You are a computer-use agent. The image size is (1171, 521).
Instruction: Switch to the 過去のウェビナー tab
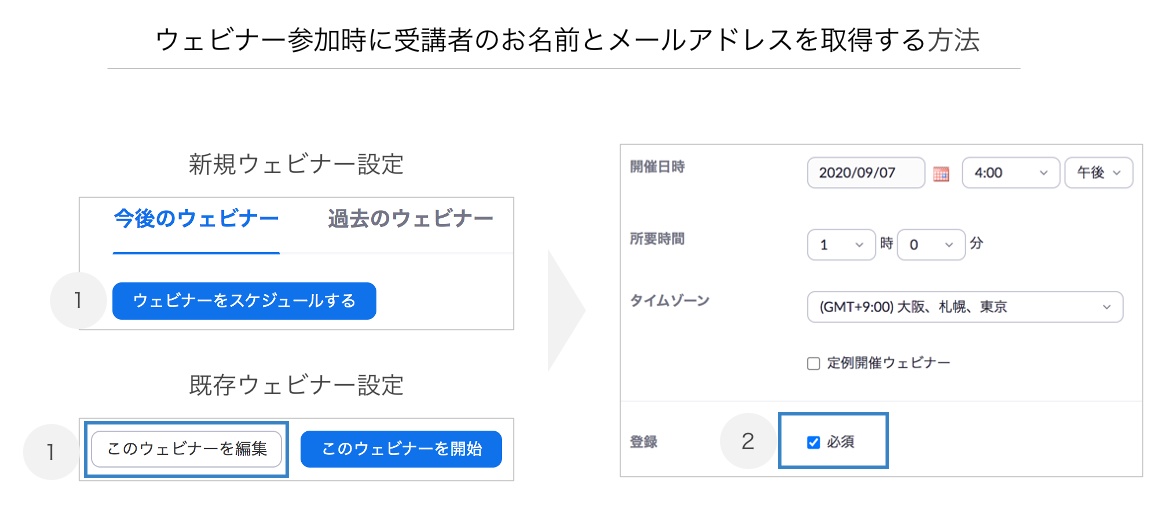tap(410, 220)
